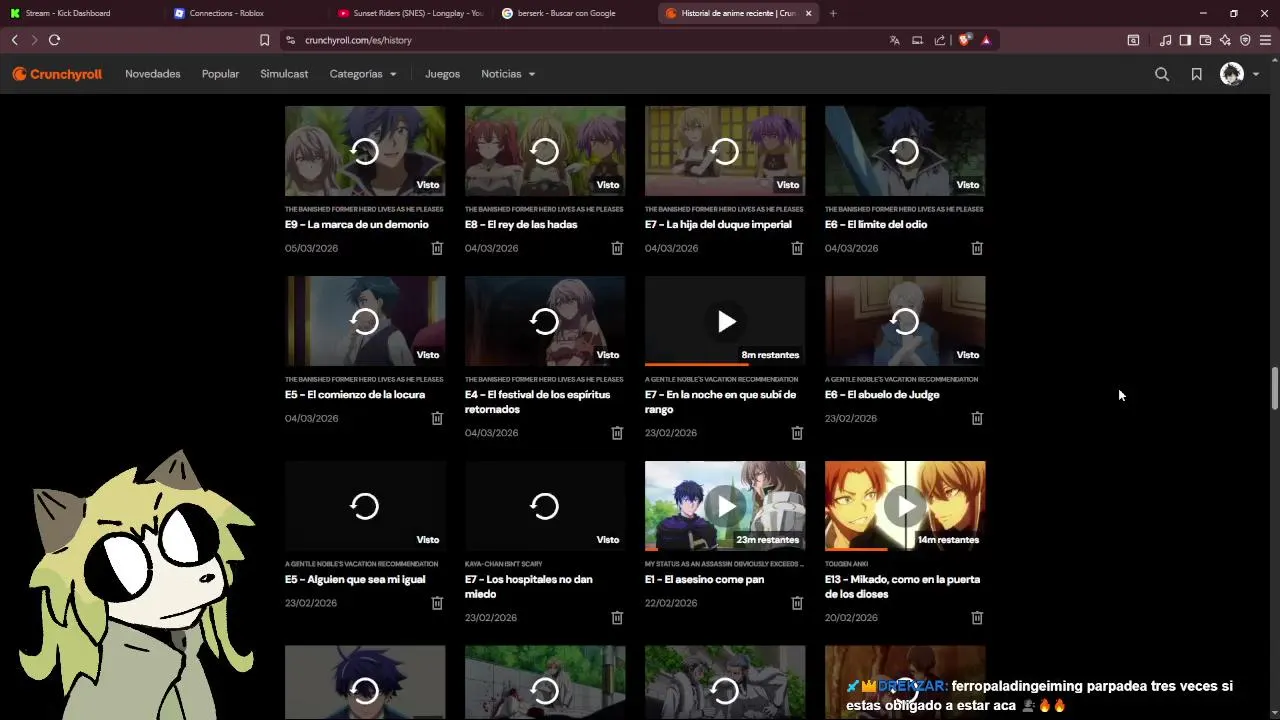Toggle browser sidebar panel
This screenshot has width=1280, height=720.
[1185, 40]
